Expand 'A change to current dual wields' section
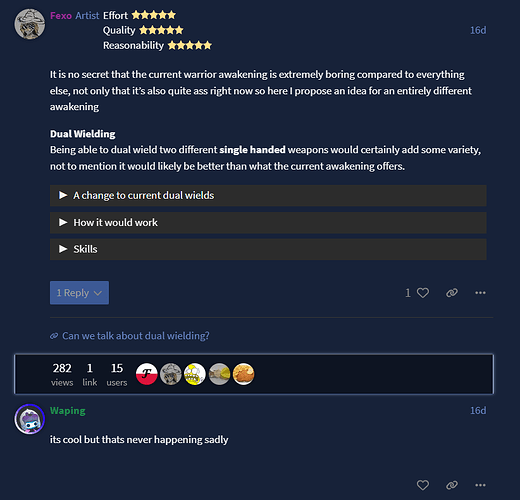The width and height of the screenshot is (520, 500). point(268,195)
